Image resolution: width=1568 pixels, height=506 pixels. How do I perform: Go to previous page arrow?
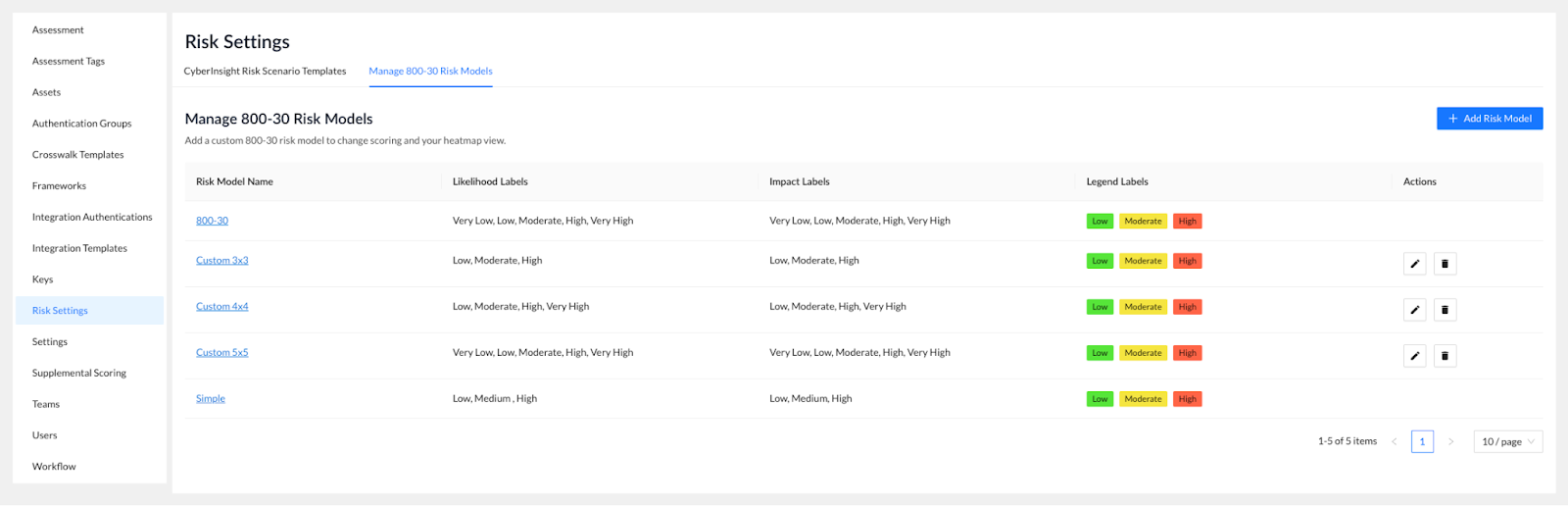point(1395,441)
